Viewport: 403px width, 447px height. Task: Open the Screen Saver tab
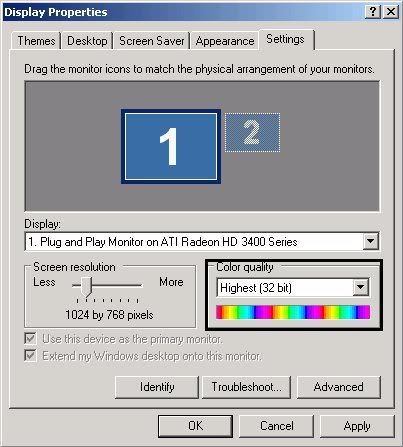point(152,41)
